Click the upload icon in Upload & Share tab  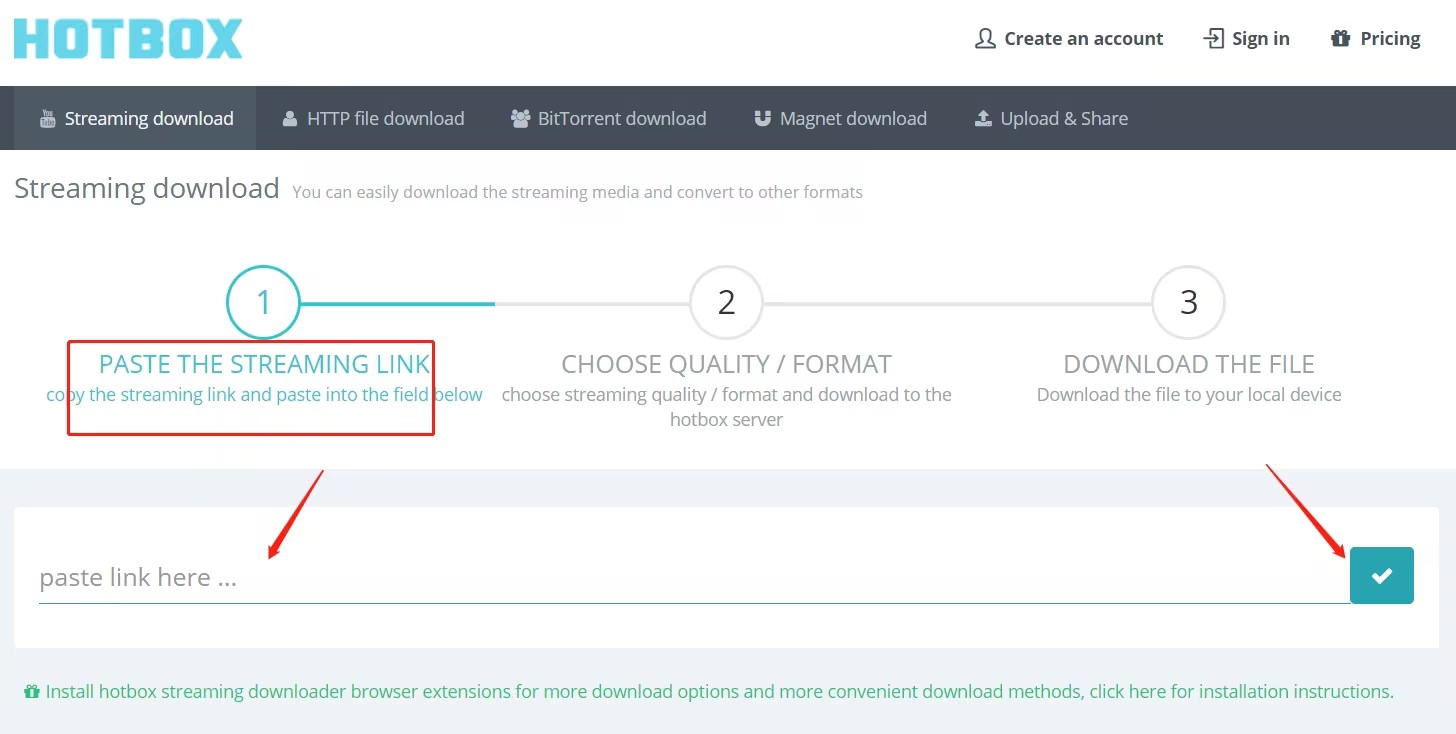[x=983, y=119]
